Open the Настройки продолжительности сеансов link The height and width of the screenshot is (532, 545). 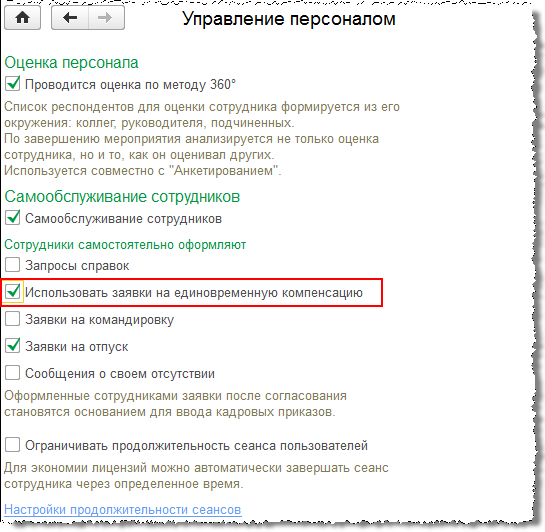(123, 510)
